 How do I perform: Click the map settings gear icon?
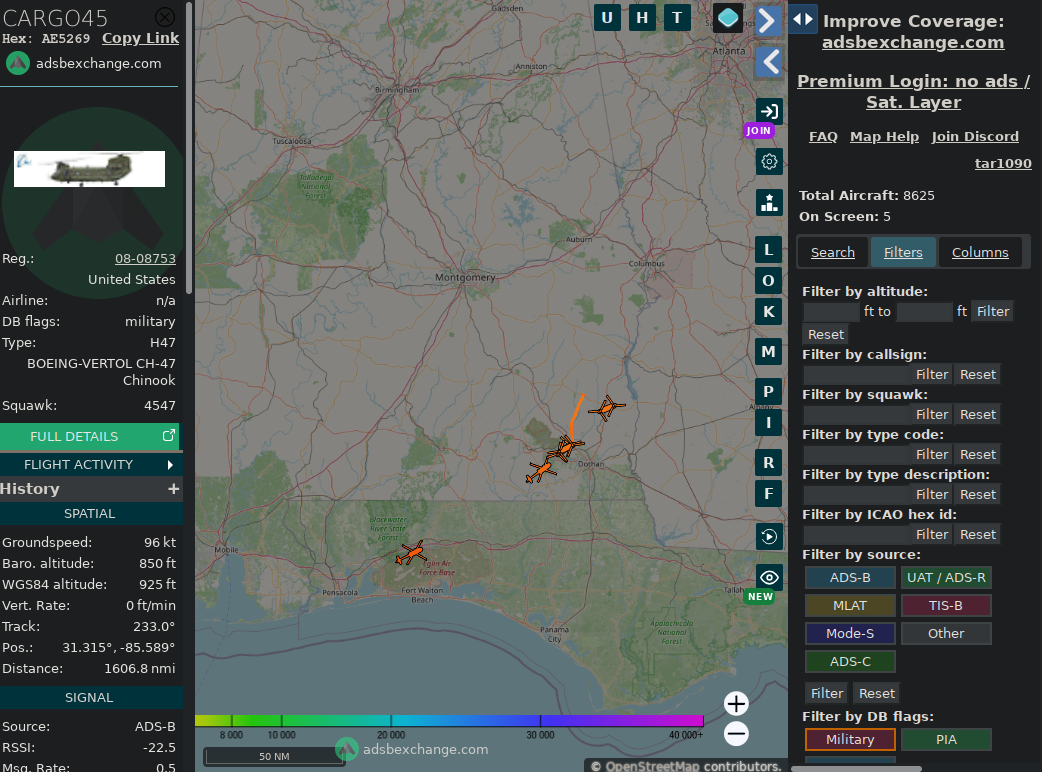[769, 161]
